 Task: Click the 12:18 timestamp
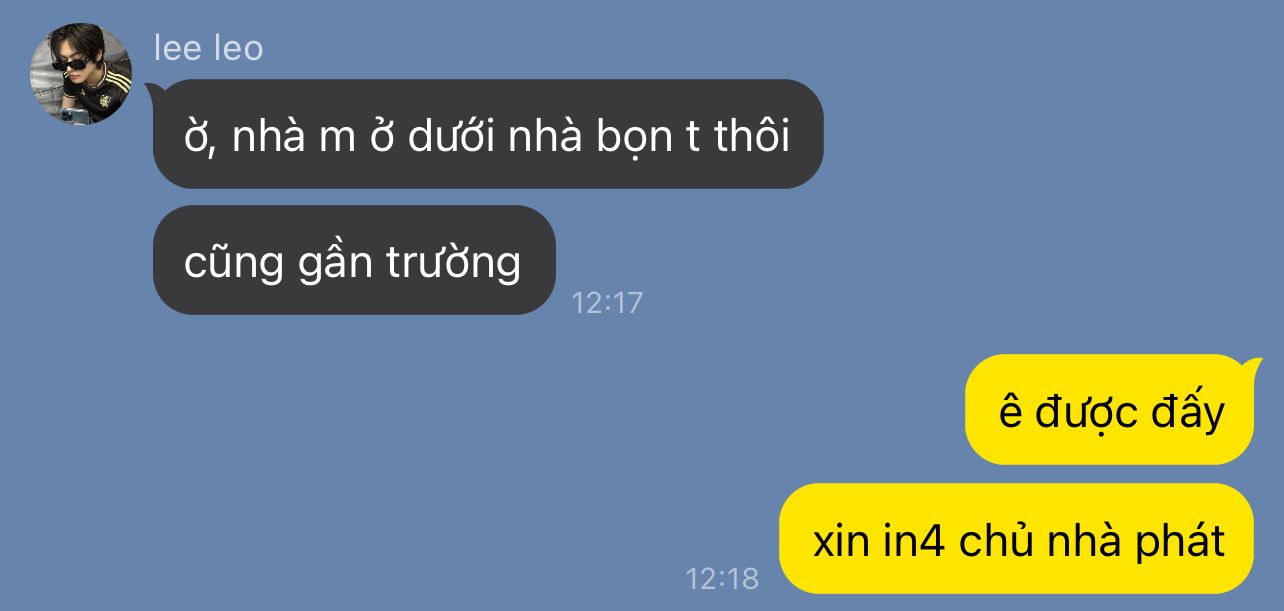point(722,578)
